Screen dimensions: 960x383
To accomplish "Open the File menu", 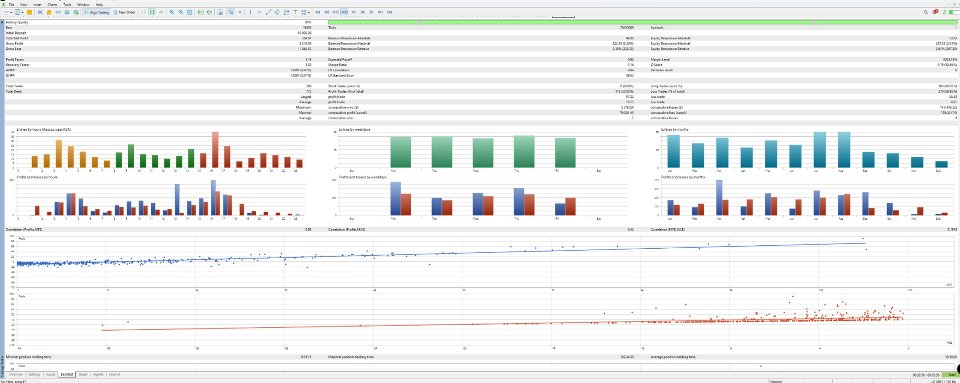I will point(12,4).
